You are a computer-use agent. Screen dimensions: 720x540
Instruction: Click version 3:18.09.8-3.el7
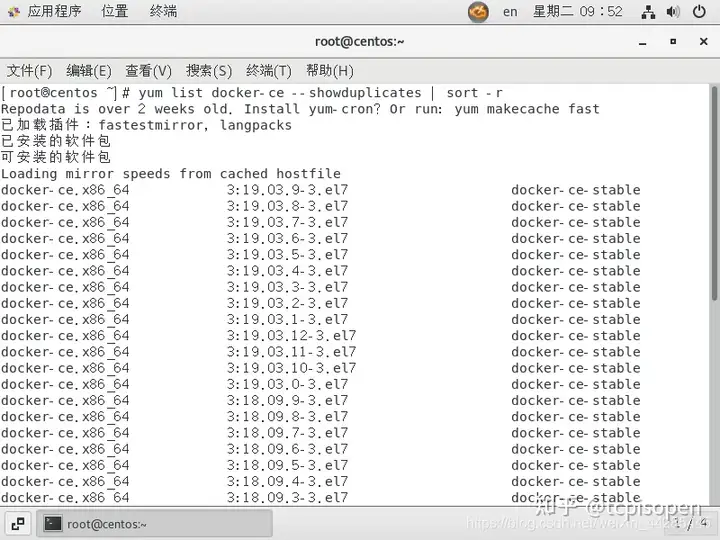[287, 416]
